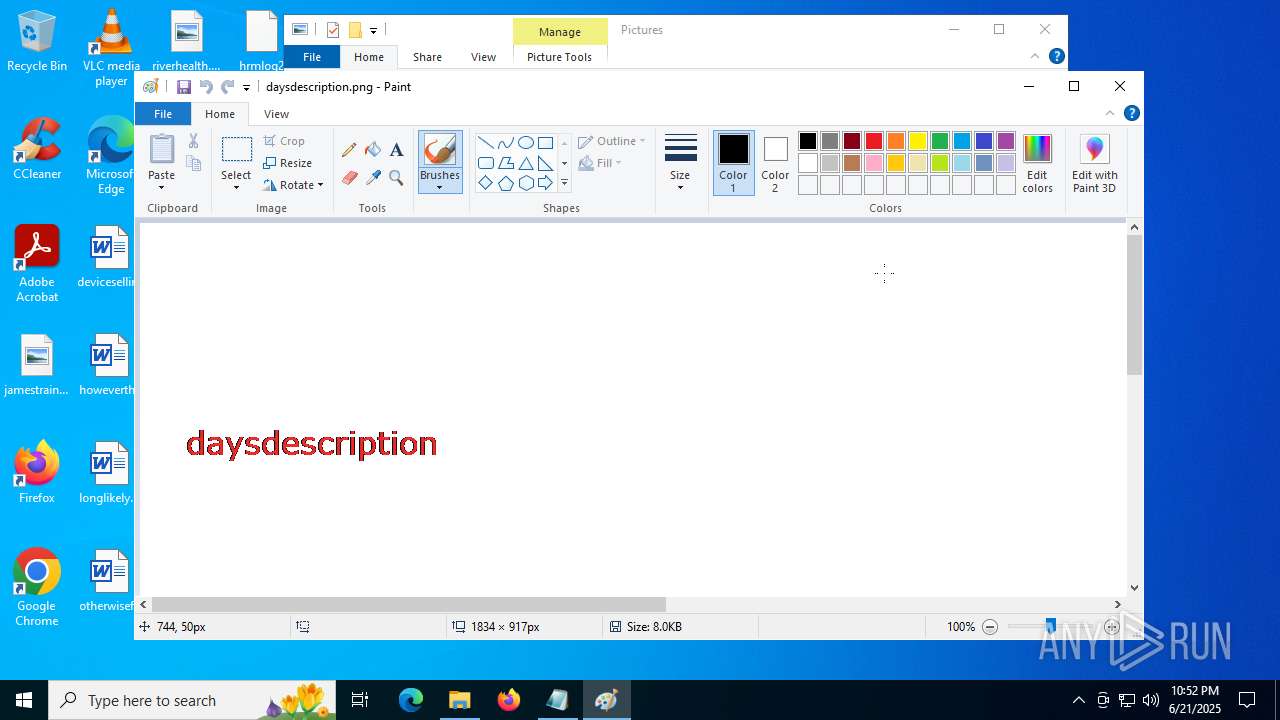Image resolution: width=1280 pixels, height=720 pixels.
Task: Open File tab in Pictures window
Action: click(312, 57)
